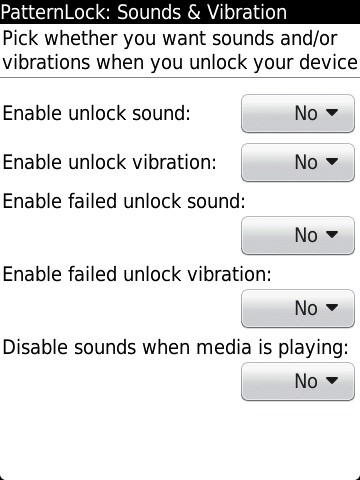Screen dimensions: 360x480
Task: Select Disable sounds when media is playing label
Action: [175, 348]
